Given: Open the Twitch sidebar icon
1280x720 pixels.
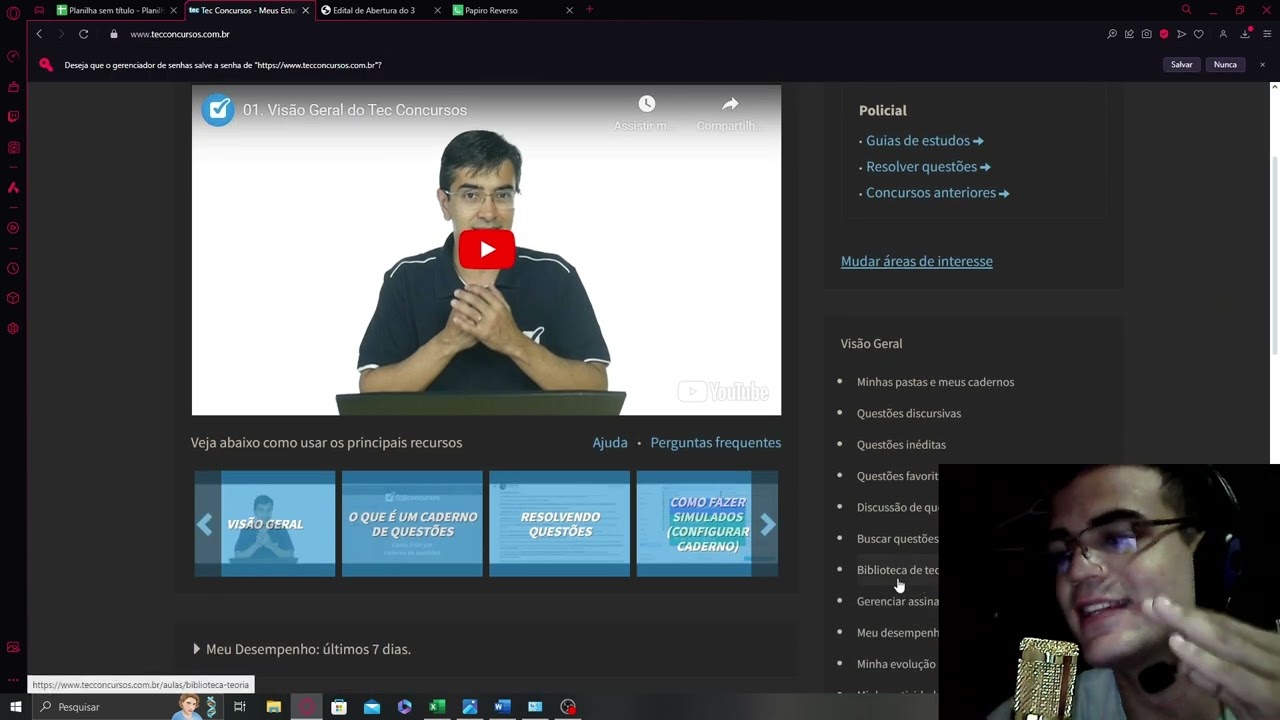Looking at the screenshot, I should click(13, 116).
